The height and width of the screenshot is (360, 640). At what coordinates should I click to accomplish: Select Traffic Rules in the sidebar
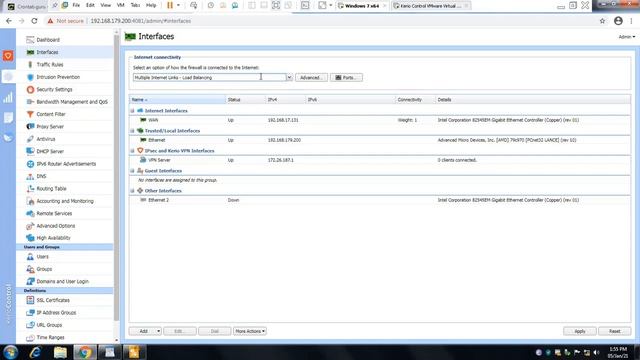[x=49, y=64]
